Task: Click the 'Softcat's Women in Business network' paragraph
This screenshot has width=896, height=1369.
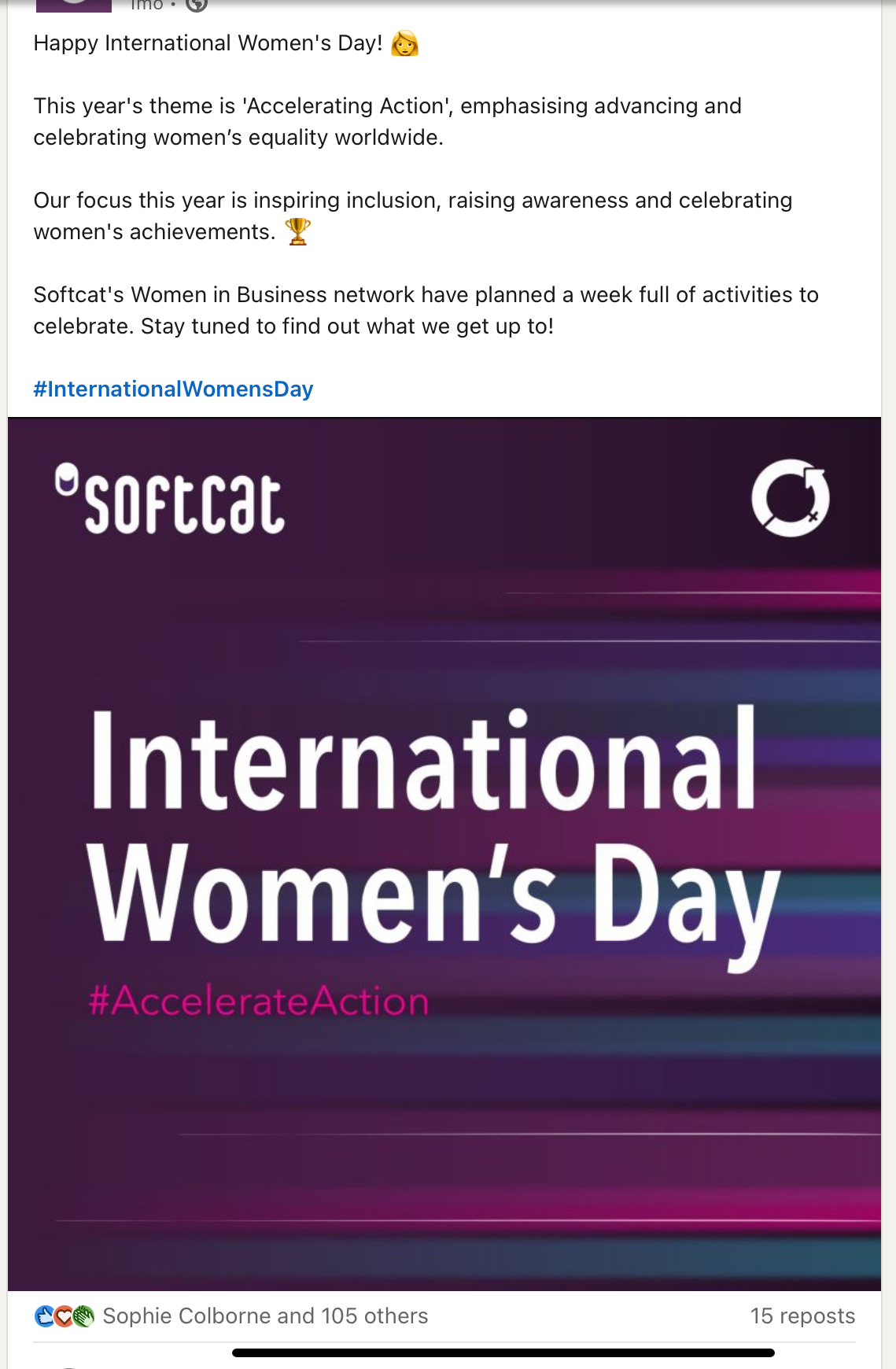Action: pyautogui.click(x=426, y=310)
